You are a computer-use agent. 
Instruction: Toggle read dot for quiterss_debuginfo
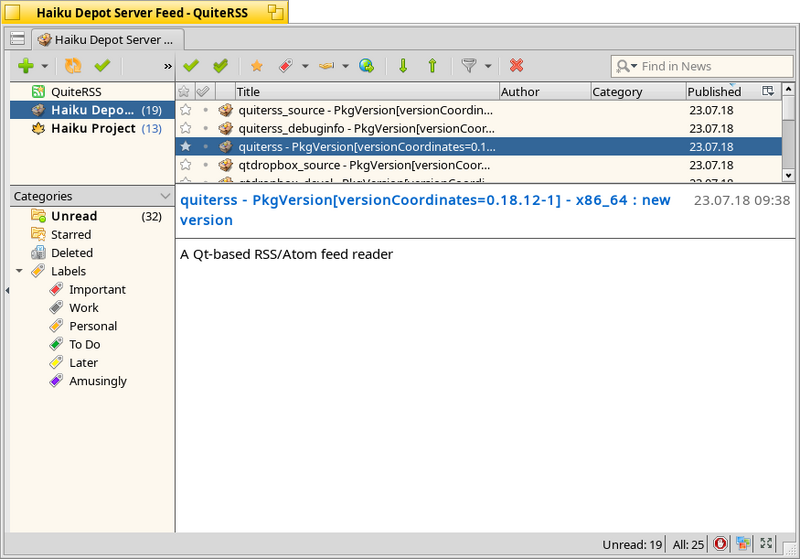205,129
